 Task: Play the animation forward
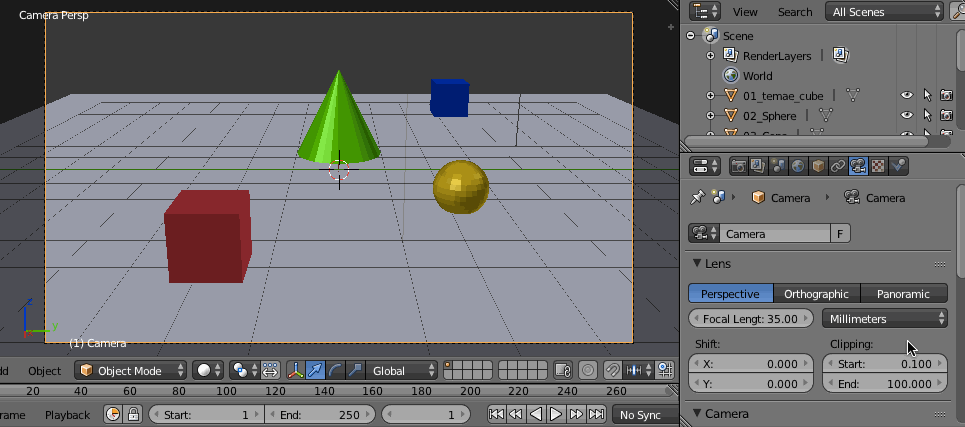[x=556, y=414]
